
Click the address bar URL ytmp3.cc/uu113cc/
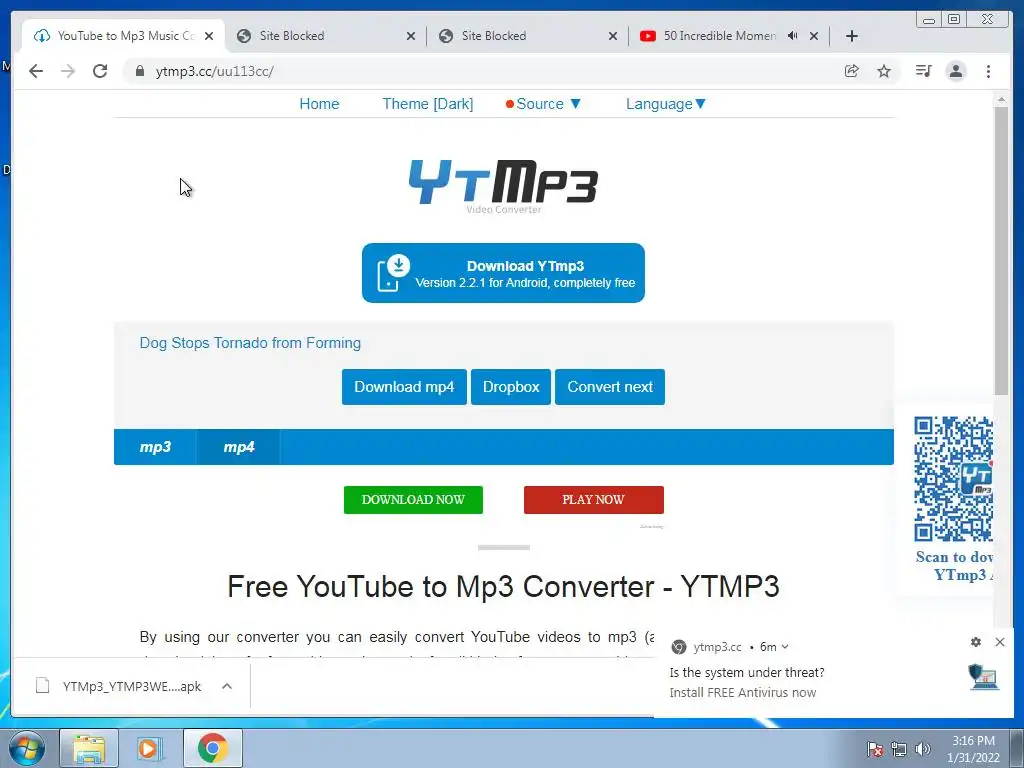(x=214, y=71)
